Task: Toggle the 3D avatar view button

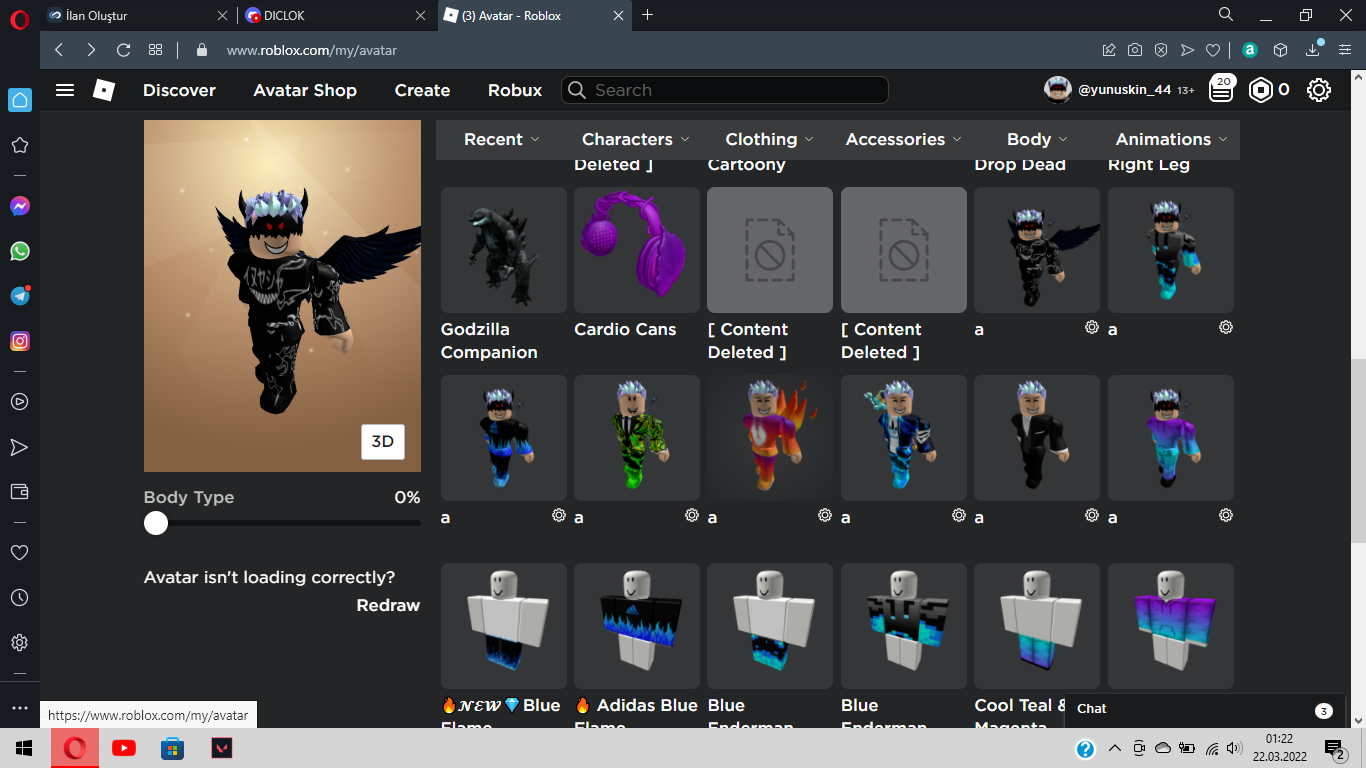Action: click(382, 441)
